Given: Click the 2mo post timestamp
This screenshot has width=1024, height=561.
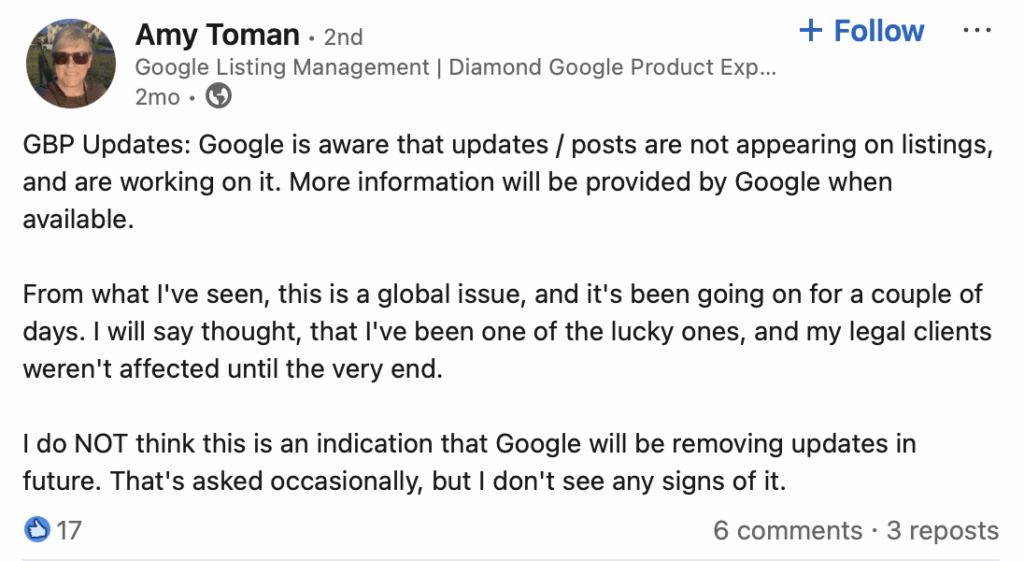Looking at the screenshot, I should click(157, 98).
